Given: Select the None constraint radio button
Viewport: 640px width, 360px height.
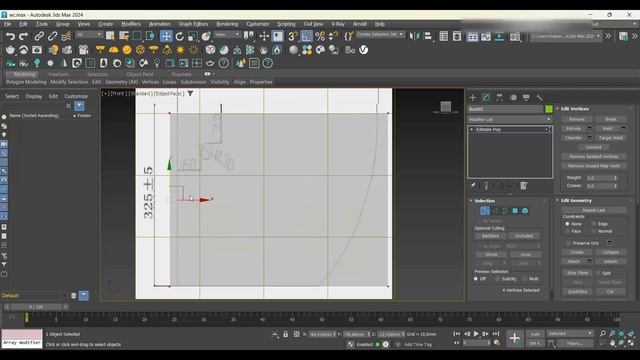Looking at the screenshot, I should click(x=567, y=224).
